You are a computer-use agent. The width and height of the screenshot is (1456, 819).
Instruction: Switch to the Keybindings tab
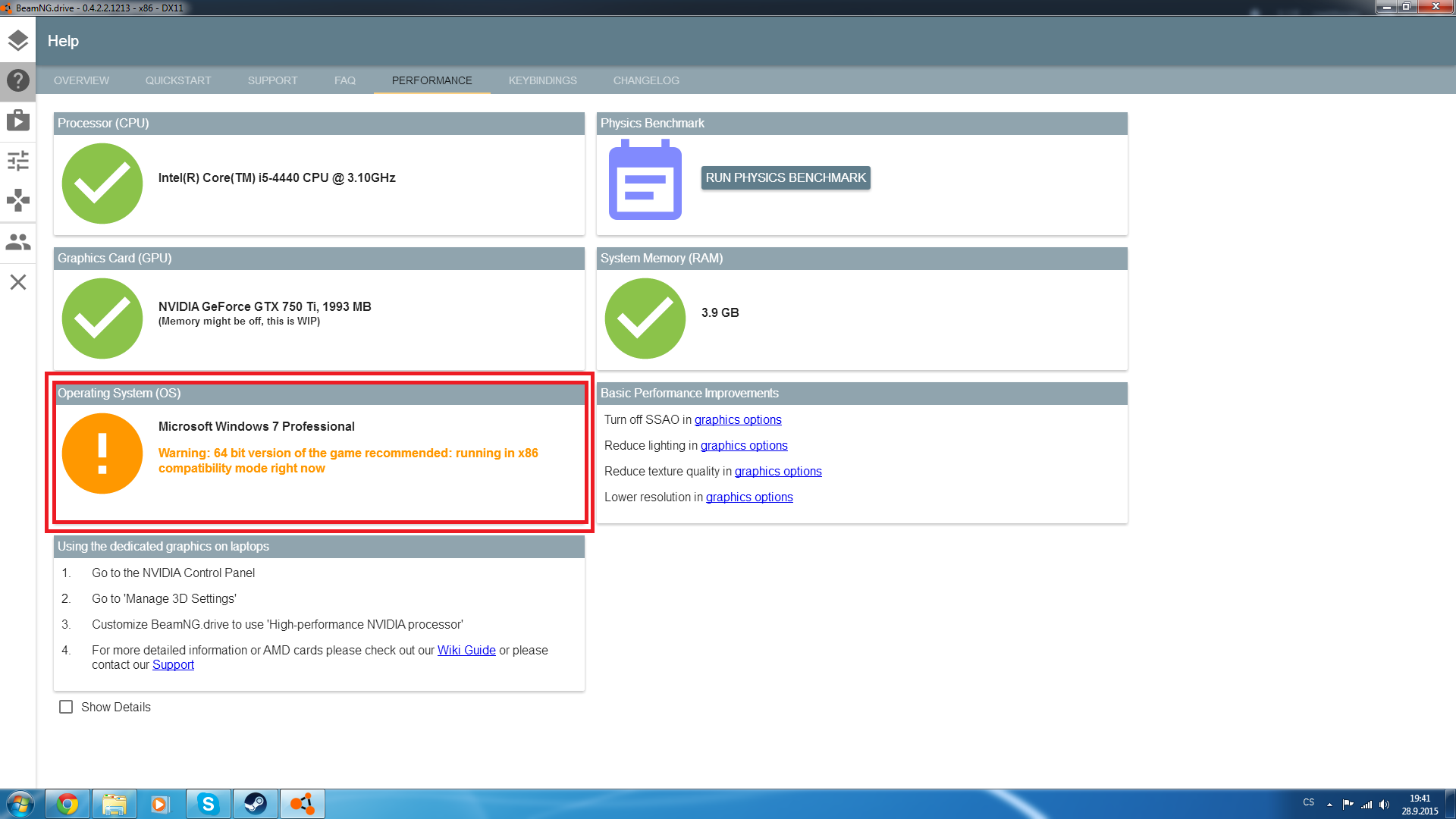pos(543,80)
